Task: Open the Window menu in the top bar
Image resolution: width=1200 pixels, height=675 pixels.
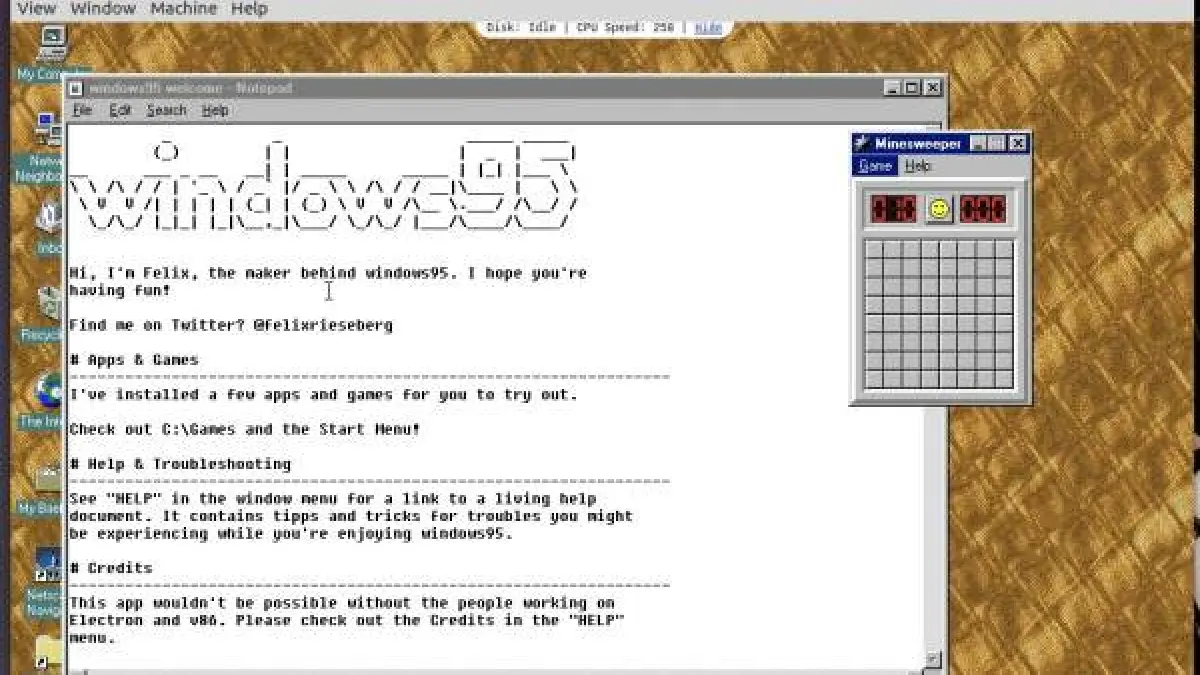Action: click(103, 9)
